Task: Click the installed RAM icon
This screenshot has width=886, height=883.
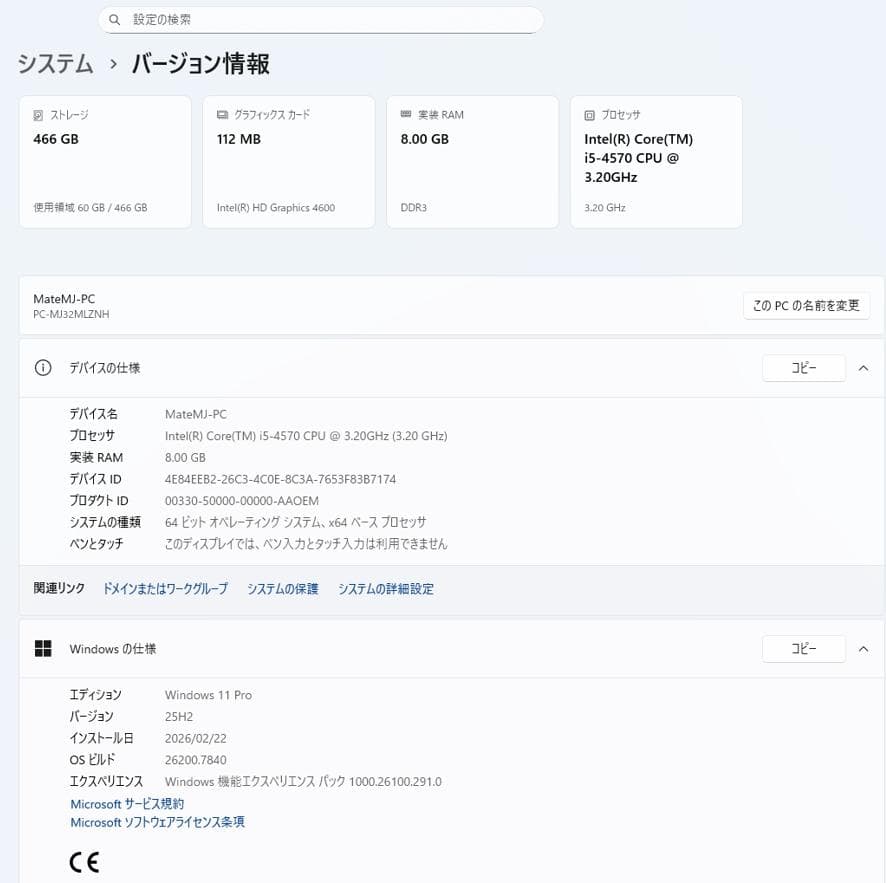Action: (406, 114)
